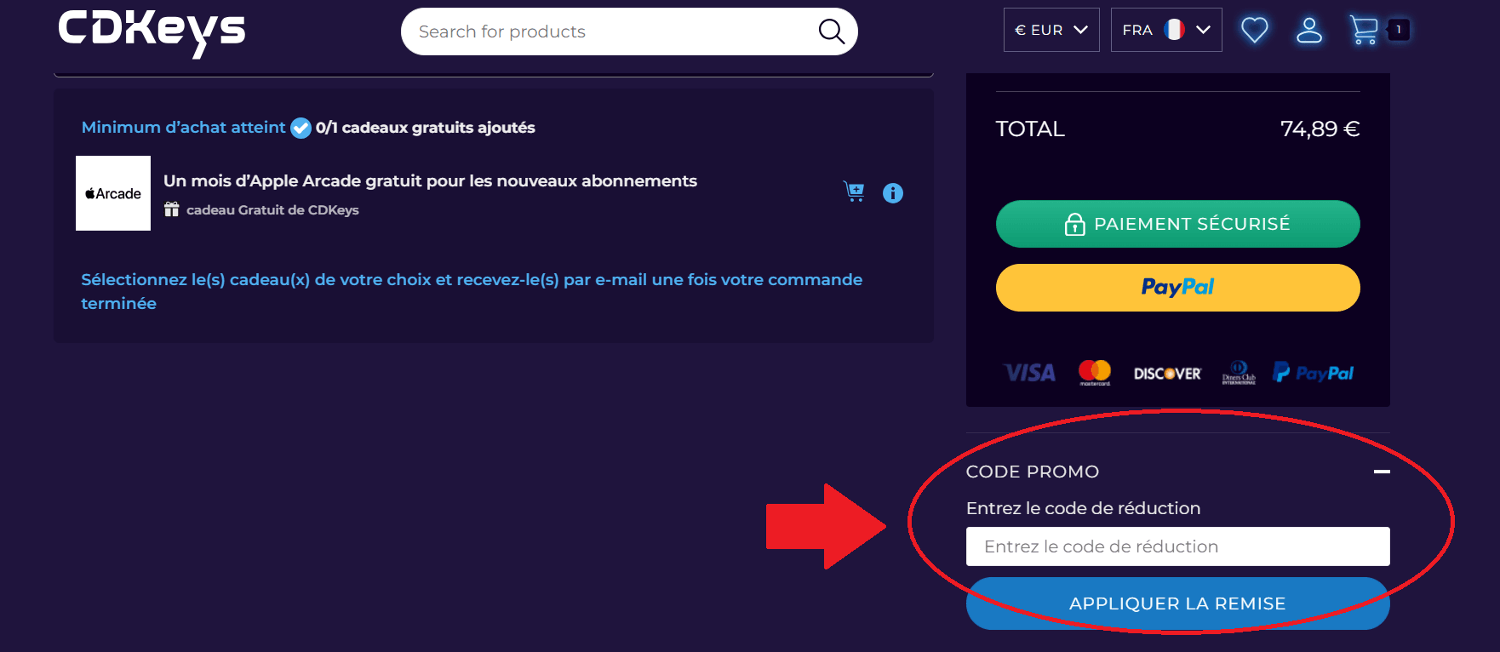Open the search by clicking the magnifier icon
This screenshot has width=1500, height=652.
(830, 31)
